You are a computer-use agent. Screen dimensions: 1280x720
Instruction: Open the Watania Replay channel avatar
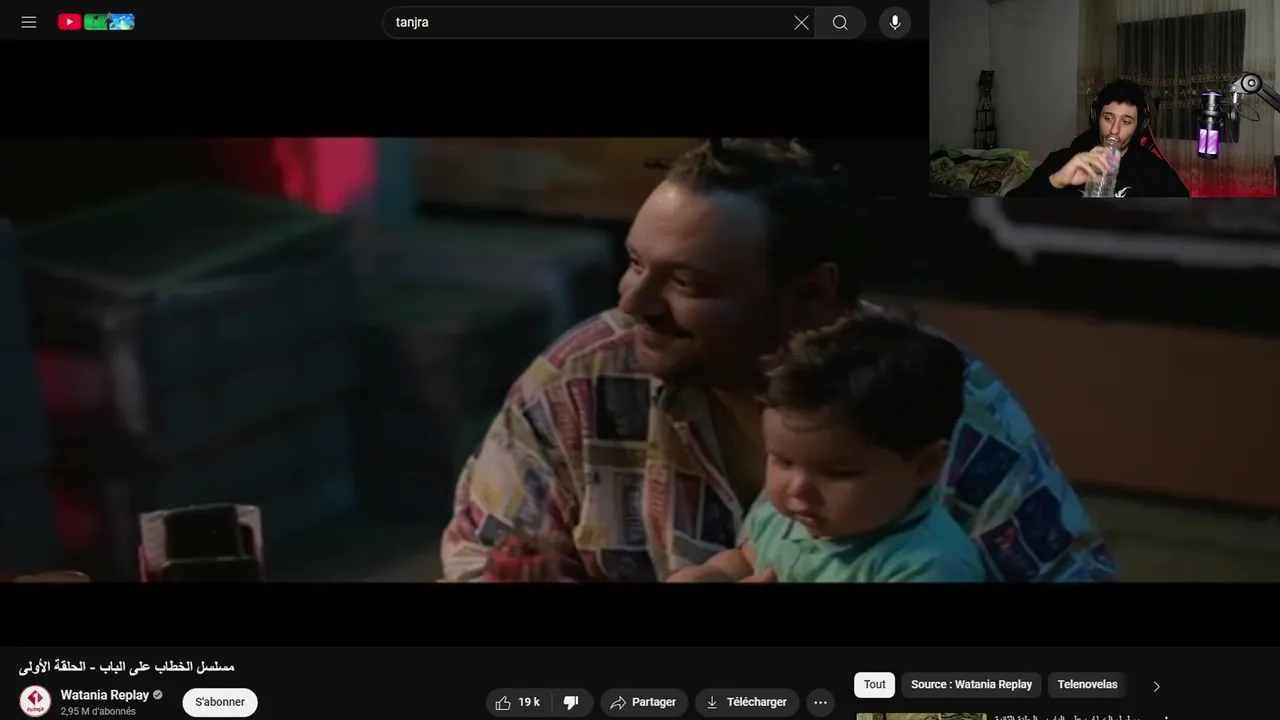[x=35, y=701]
